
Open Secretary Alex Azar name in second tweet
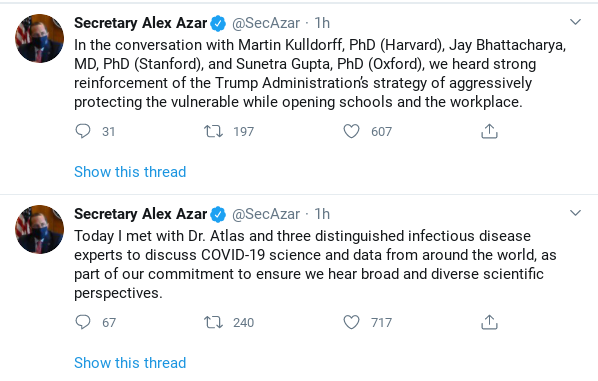coord(140,214)
